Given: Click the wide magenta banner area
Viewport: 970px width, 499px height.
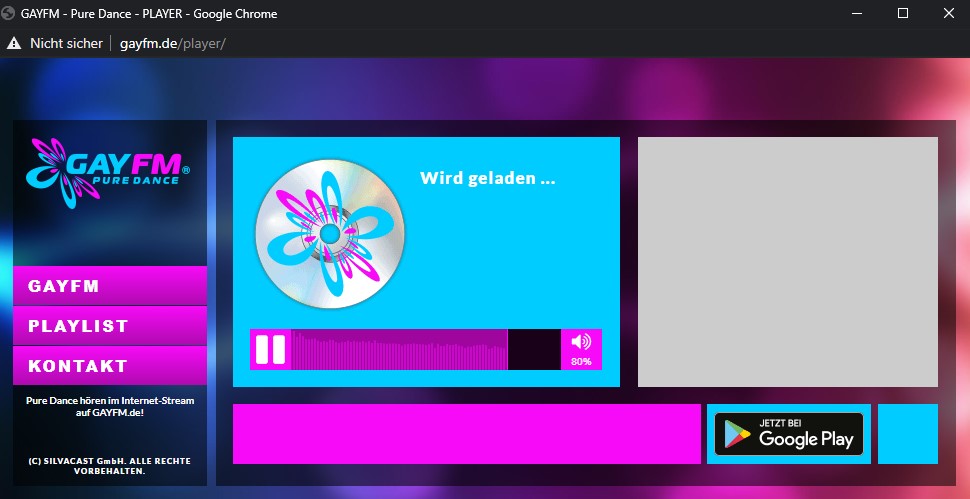Looking at the screenshot, I should 466,434.
